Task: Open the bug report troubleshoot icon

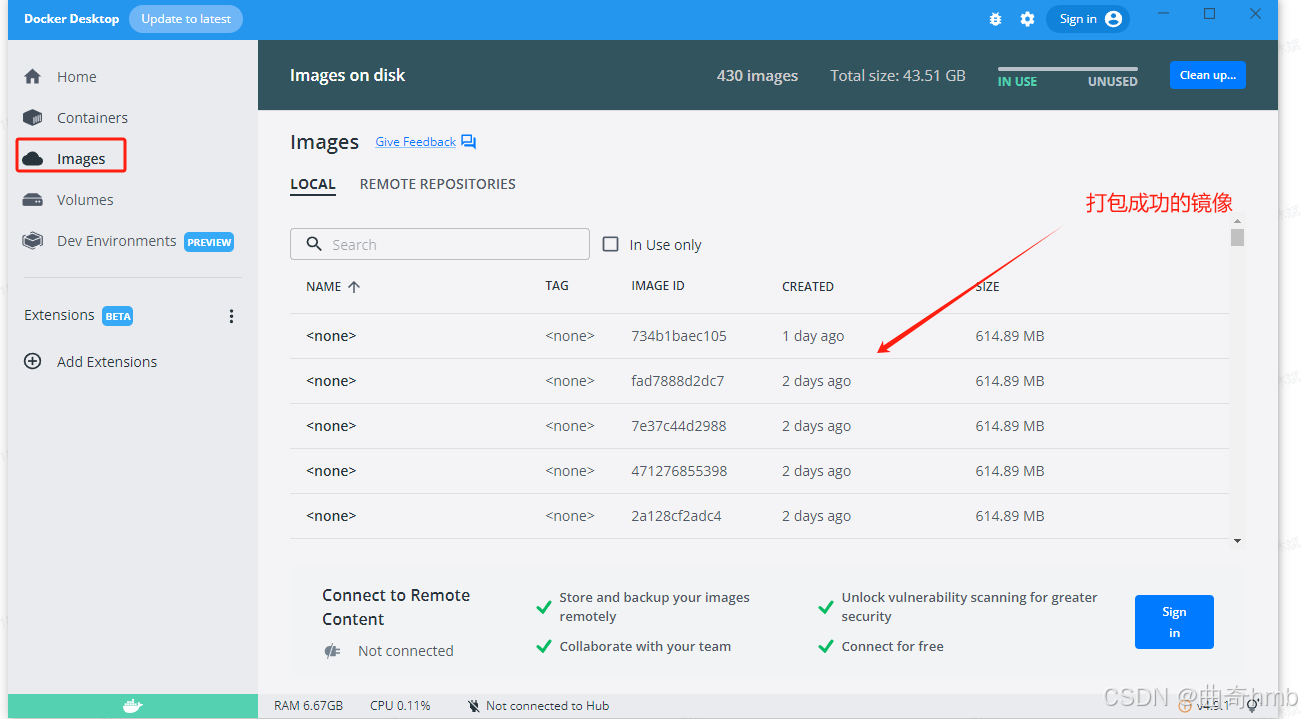Action: coord(995,19)
